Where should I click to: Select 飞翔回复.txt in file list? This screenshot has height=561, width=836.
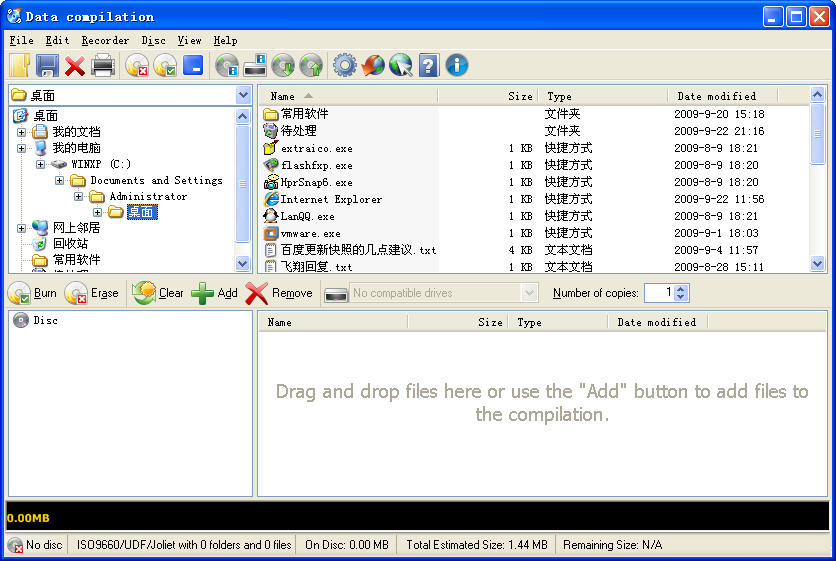coord(317,267)
